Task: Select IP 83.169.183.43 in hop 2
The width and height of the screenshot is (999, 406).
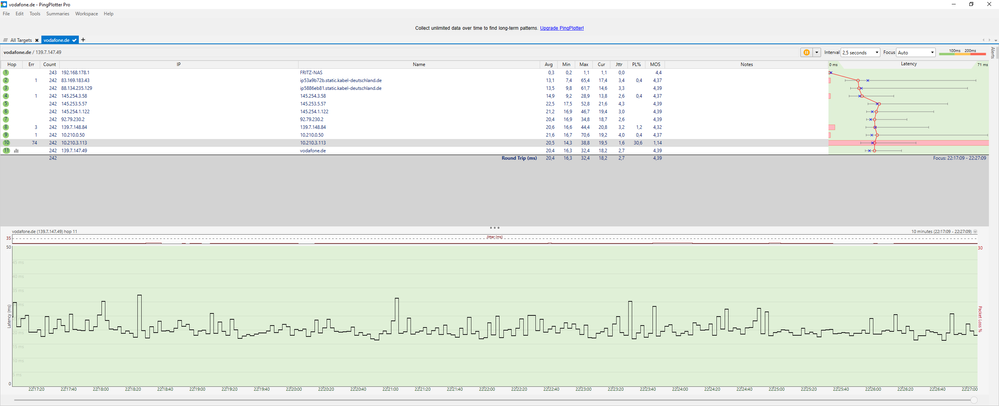Action: click(x=75, y=80)
